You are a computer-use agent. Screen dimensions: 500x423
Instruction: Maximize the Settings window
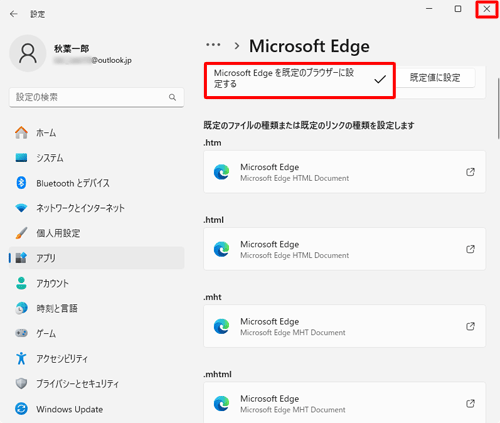[458, 9]
